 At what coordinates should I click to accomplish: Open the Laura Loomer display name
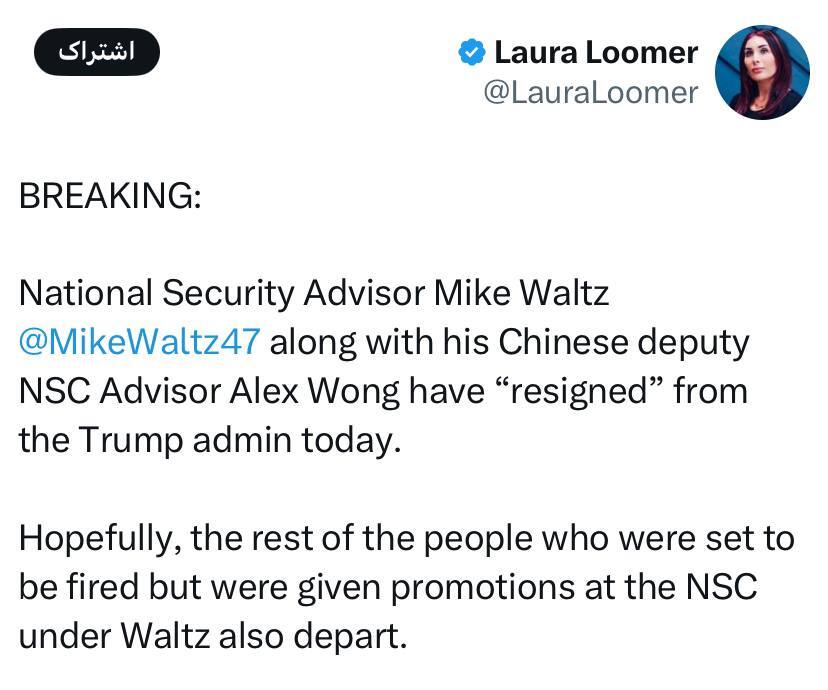[x=596, y=52]
